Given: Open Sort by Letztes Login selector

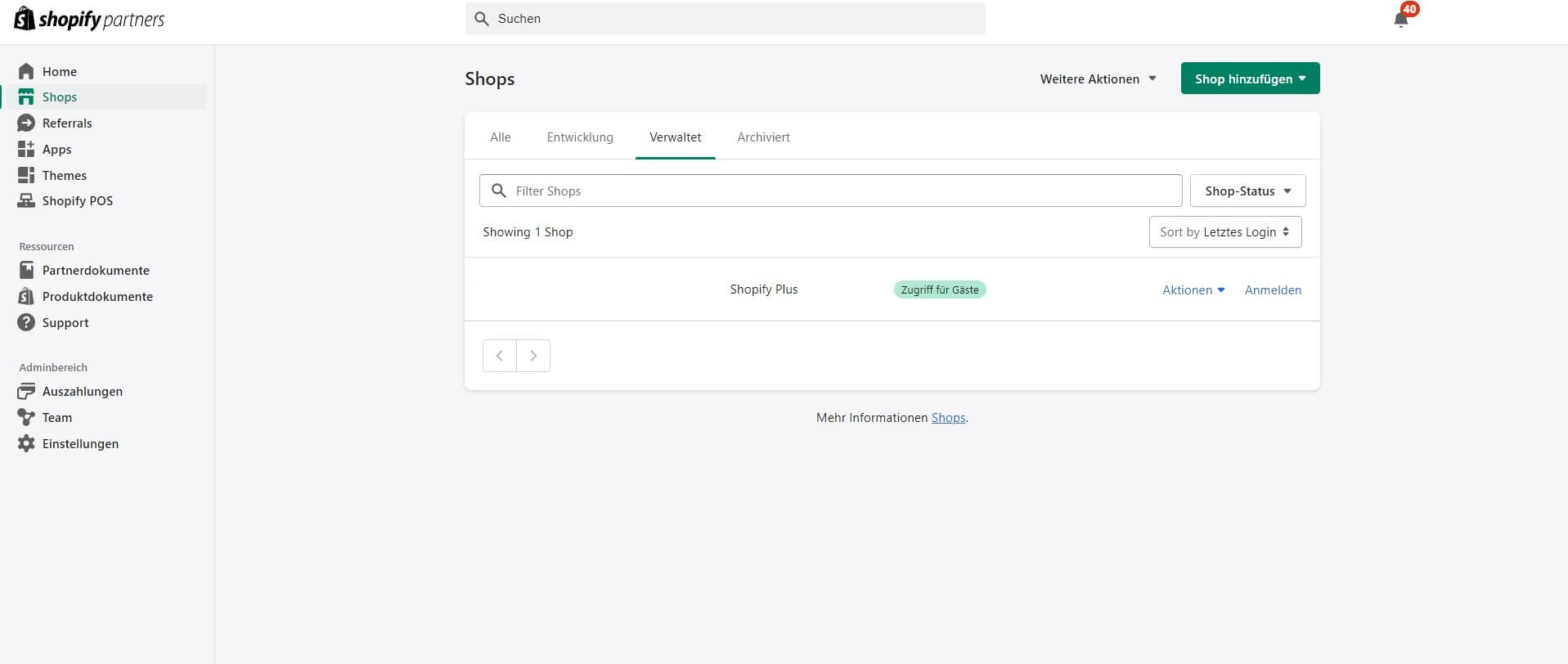Looking at the screenshot, I should 1225,231.
